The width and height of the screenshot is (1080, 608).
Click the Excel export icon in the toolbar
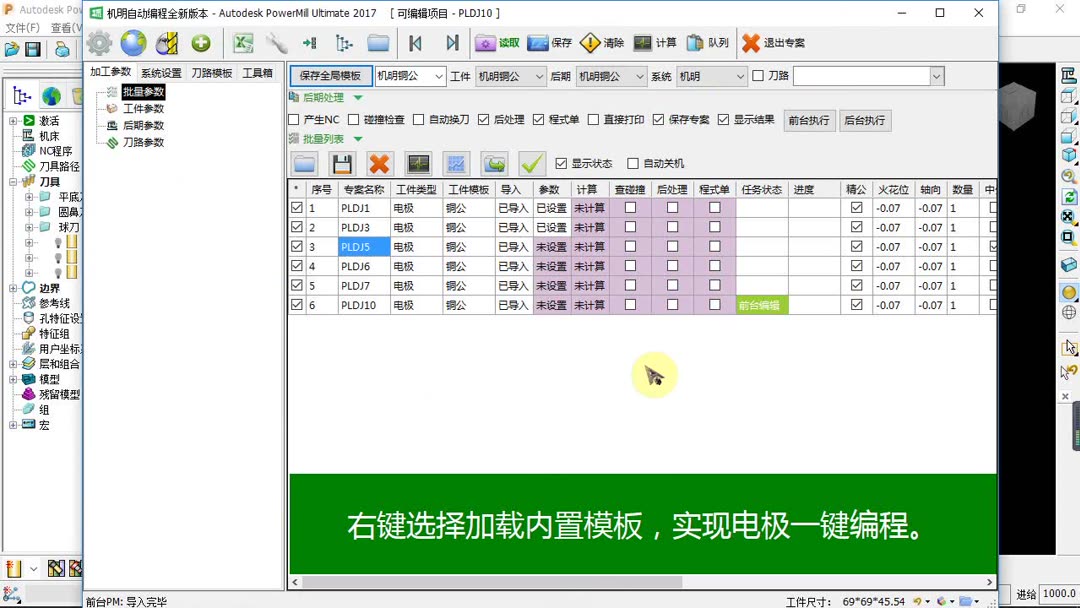point(243,43)
